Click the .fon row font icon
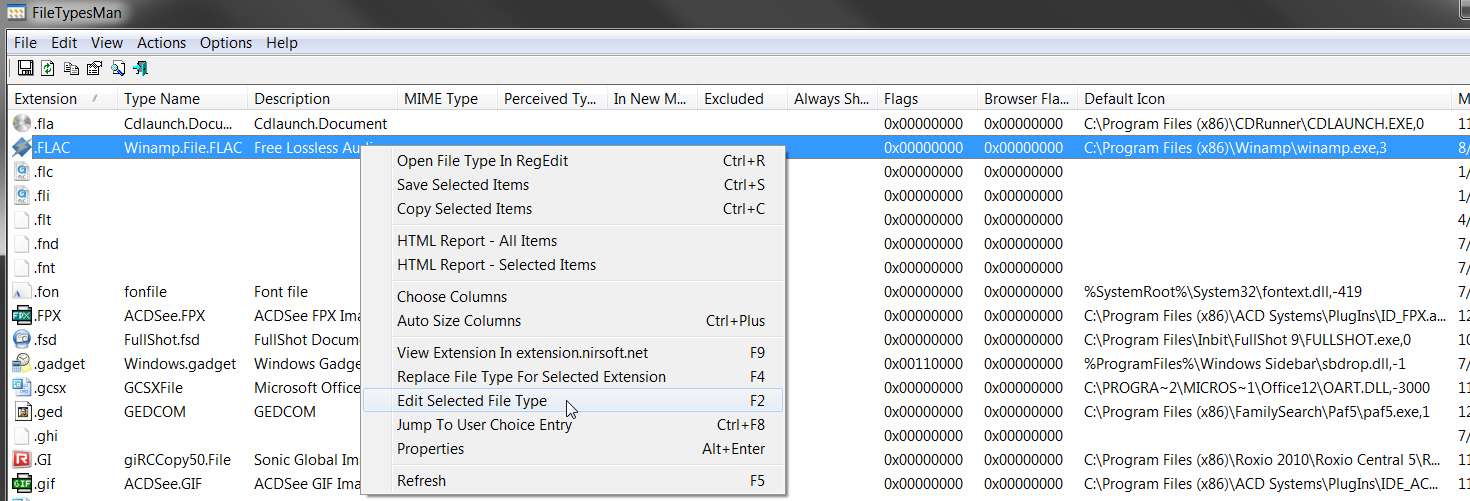The height and width of the screenshot is (501, 1470). 22,292
